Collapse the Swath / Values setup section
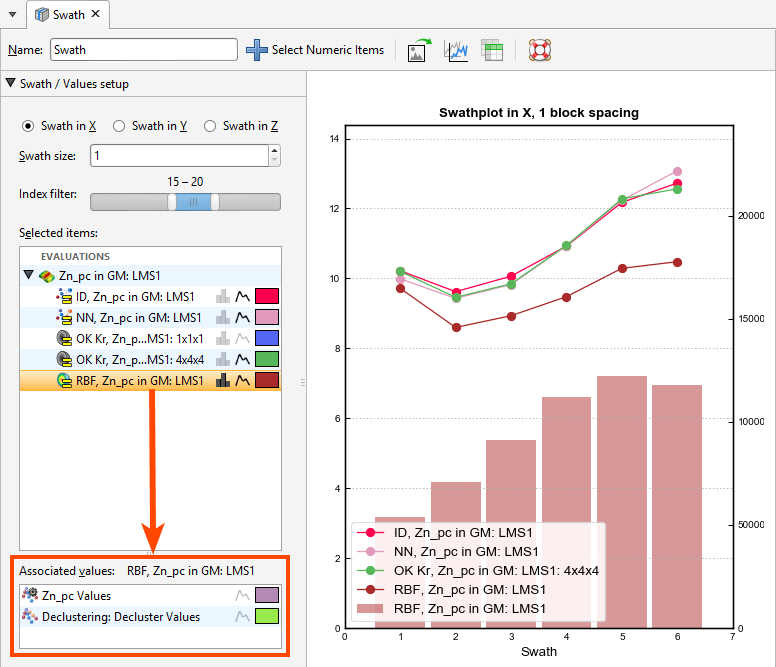 point(10,83)
